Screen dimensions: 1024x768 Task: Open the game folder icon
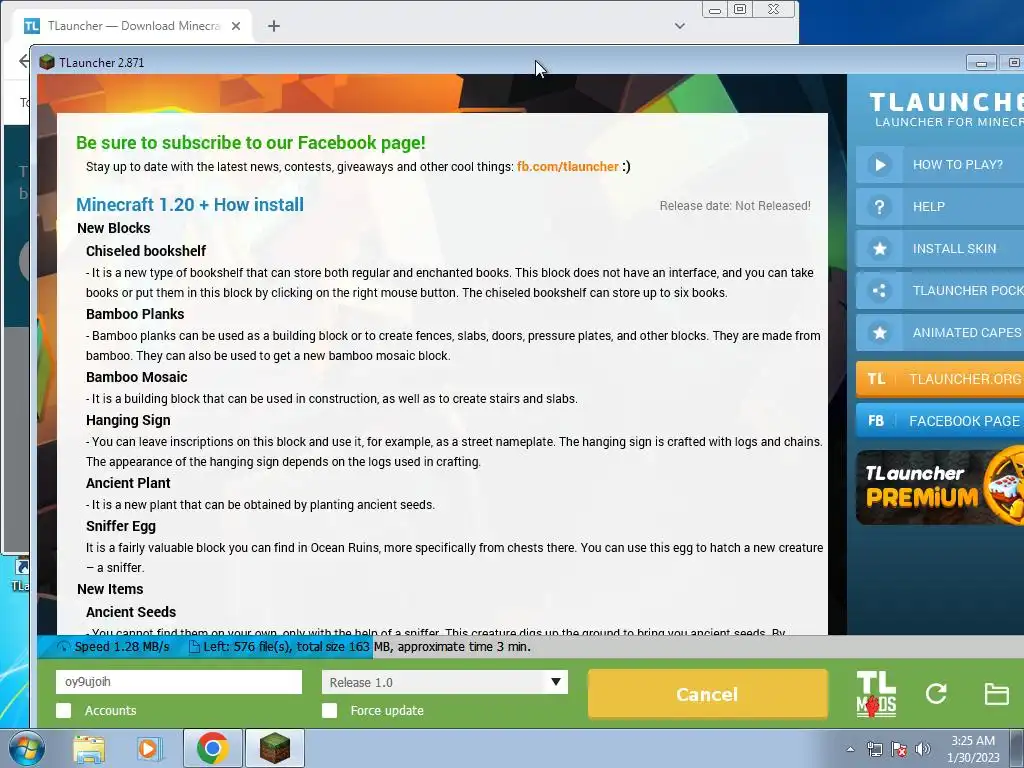tap(997, 694)
